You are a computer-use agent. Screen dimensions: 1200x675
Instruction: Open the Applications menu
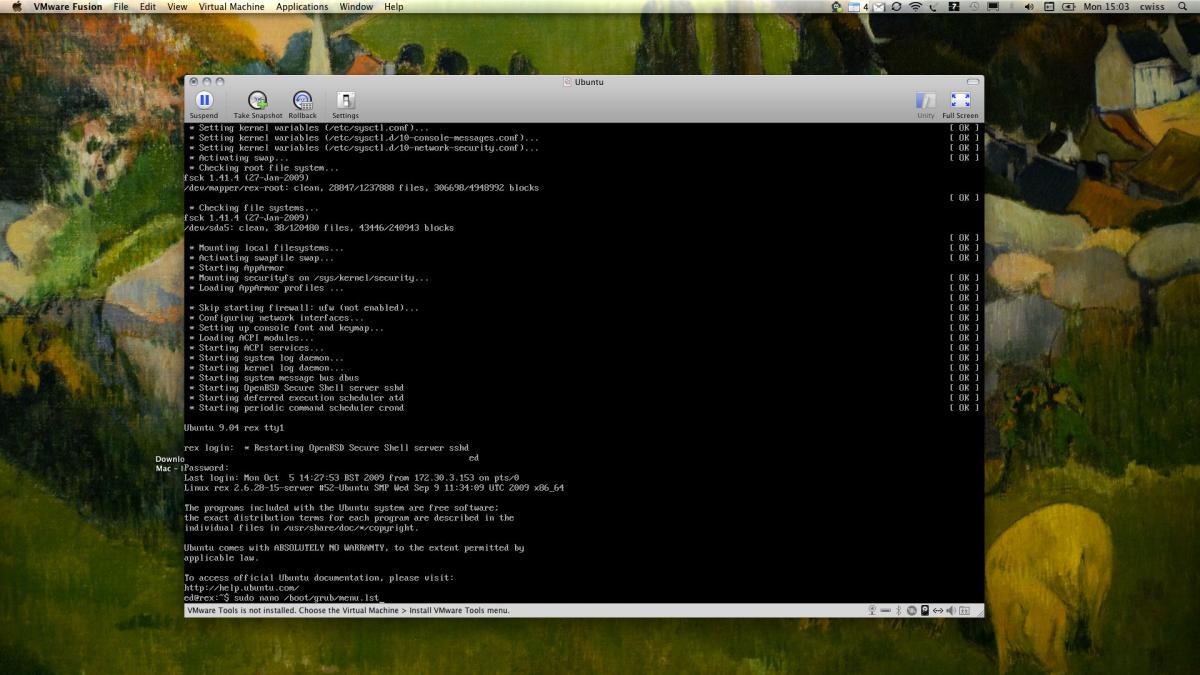tap(302, 7)
